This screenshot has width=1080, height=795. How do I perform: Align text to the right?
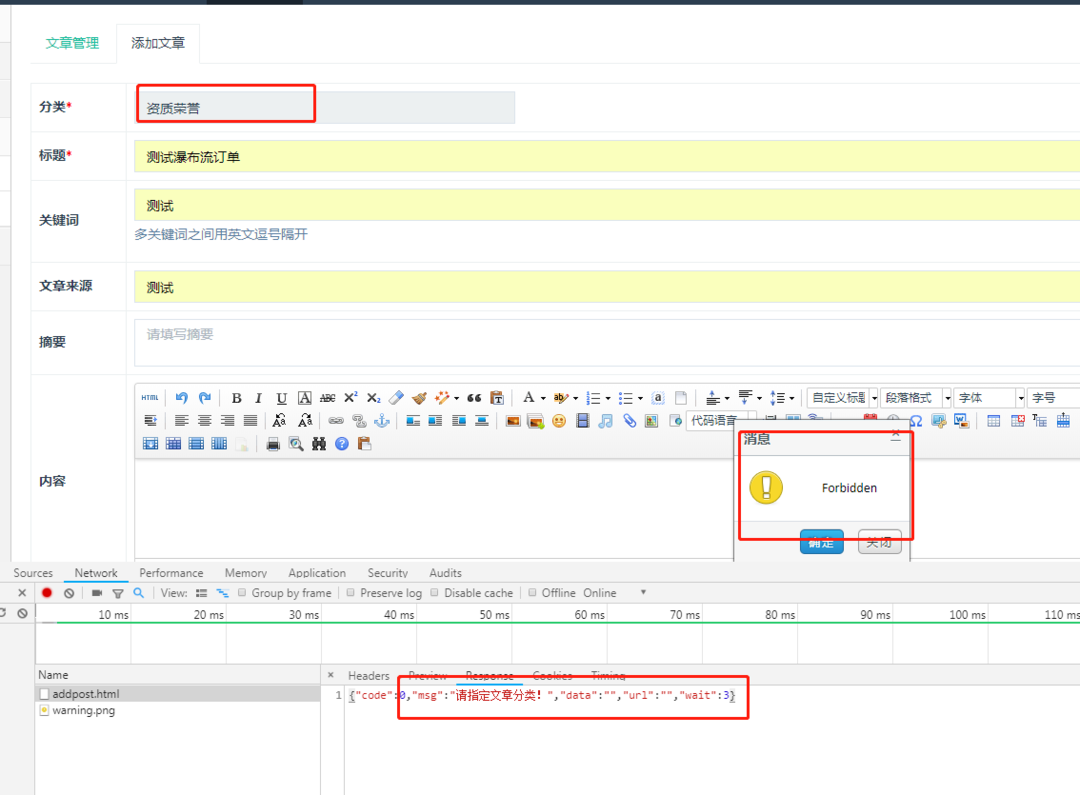pyautogui.click(x=227, y=420)
